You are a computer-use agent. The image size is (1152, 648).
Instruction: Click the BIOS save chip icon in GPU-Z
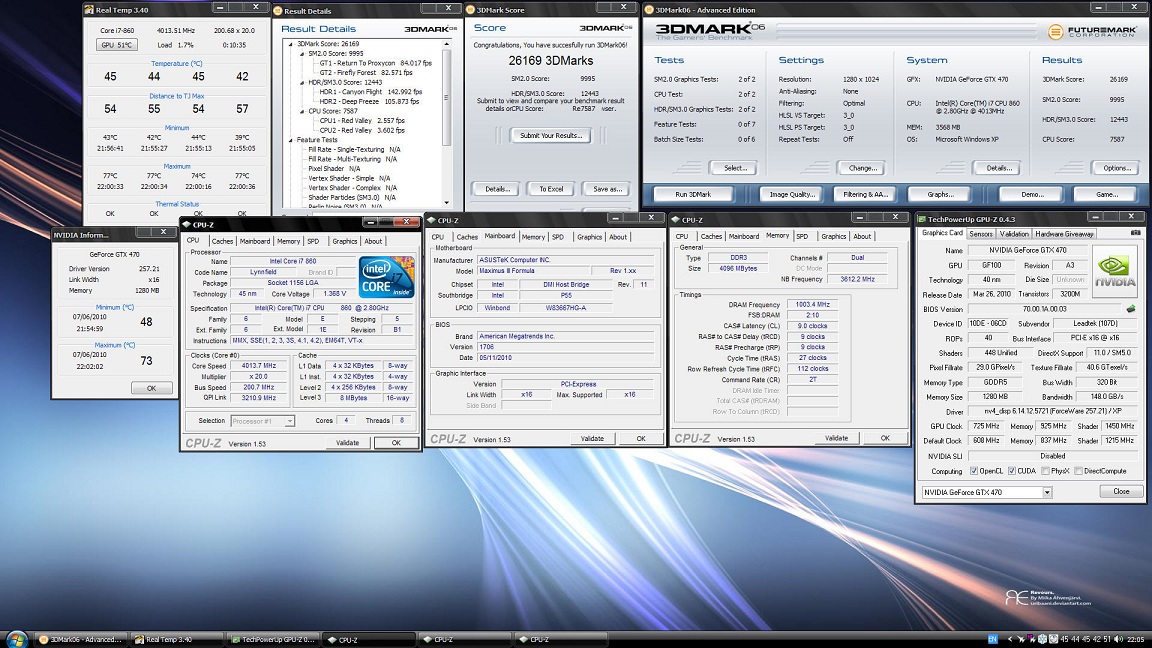[1131, 309]
